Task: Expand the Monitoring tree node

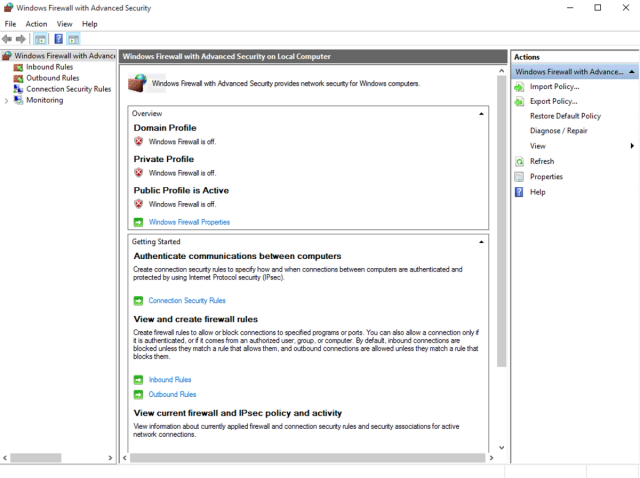Action: click(x=6, y=100)
